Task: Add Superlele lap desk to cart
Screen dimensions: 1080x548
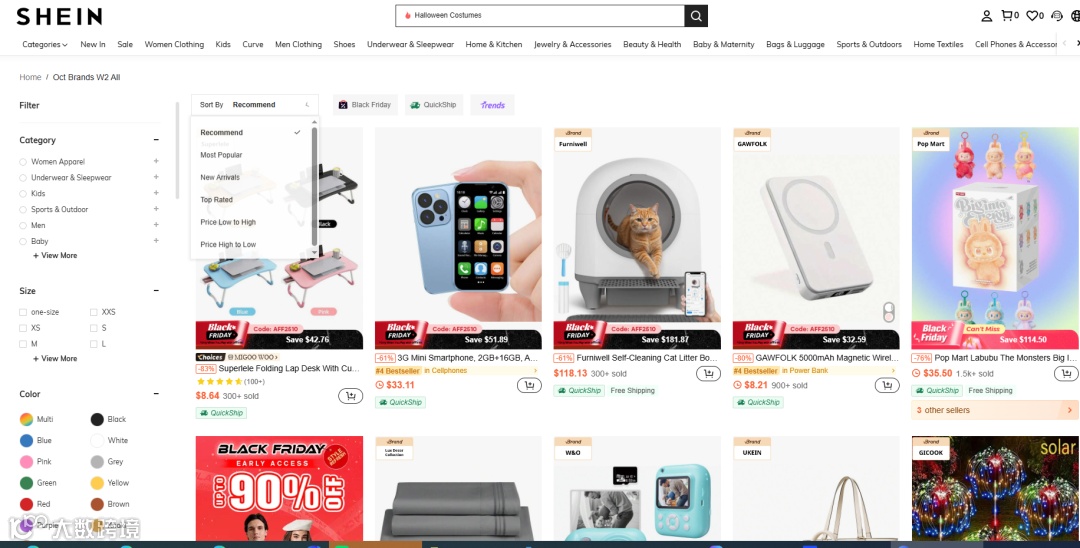Action: (x=351, y=396)
